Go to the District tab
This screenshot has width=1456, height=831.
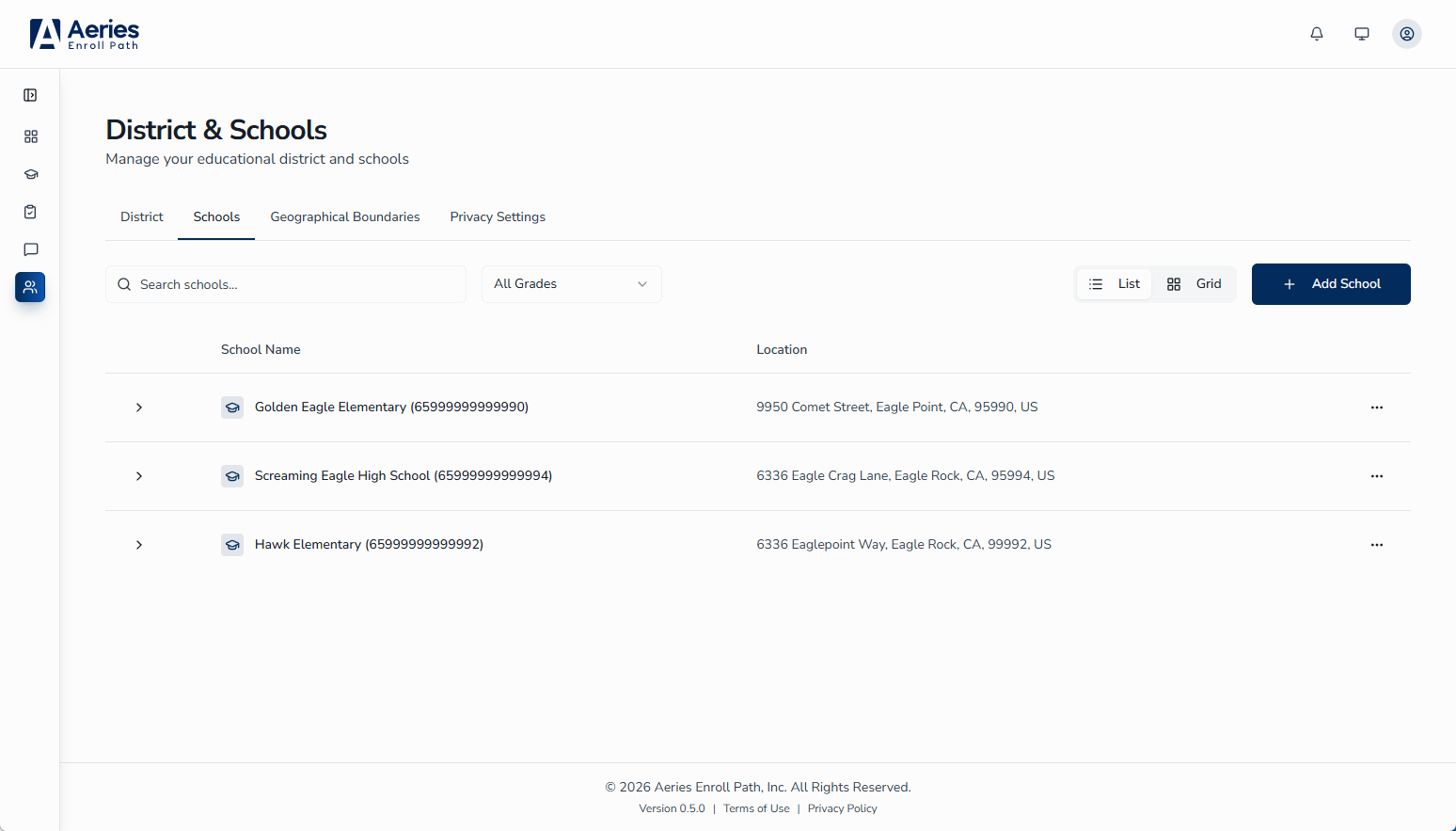(x=142, y=216)
